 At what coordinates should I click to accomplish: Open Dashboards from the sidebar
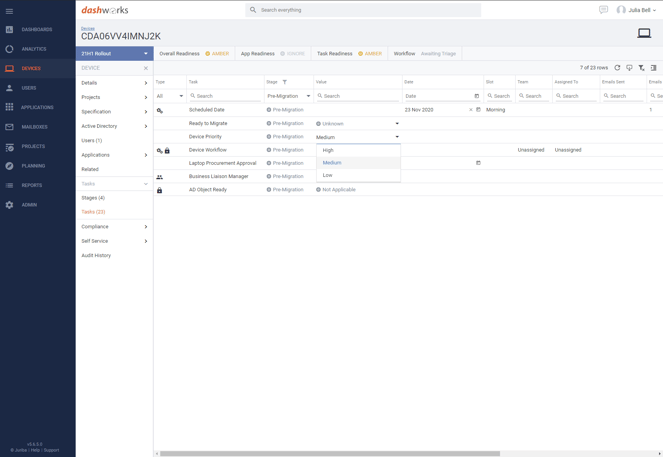(x=37, y=30)
